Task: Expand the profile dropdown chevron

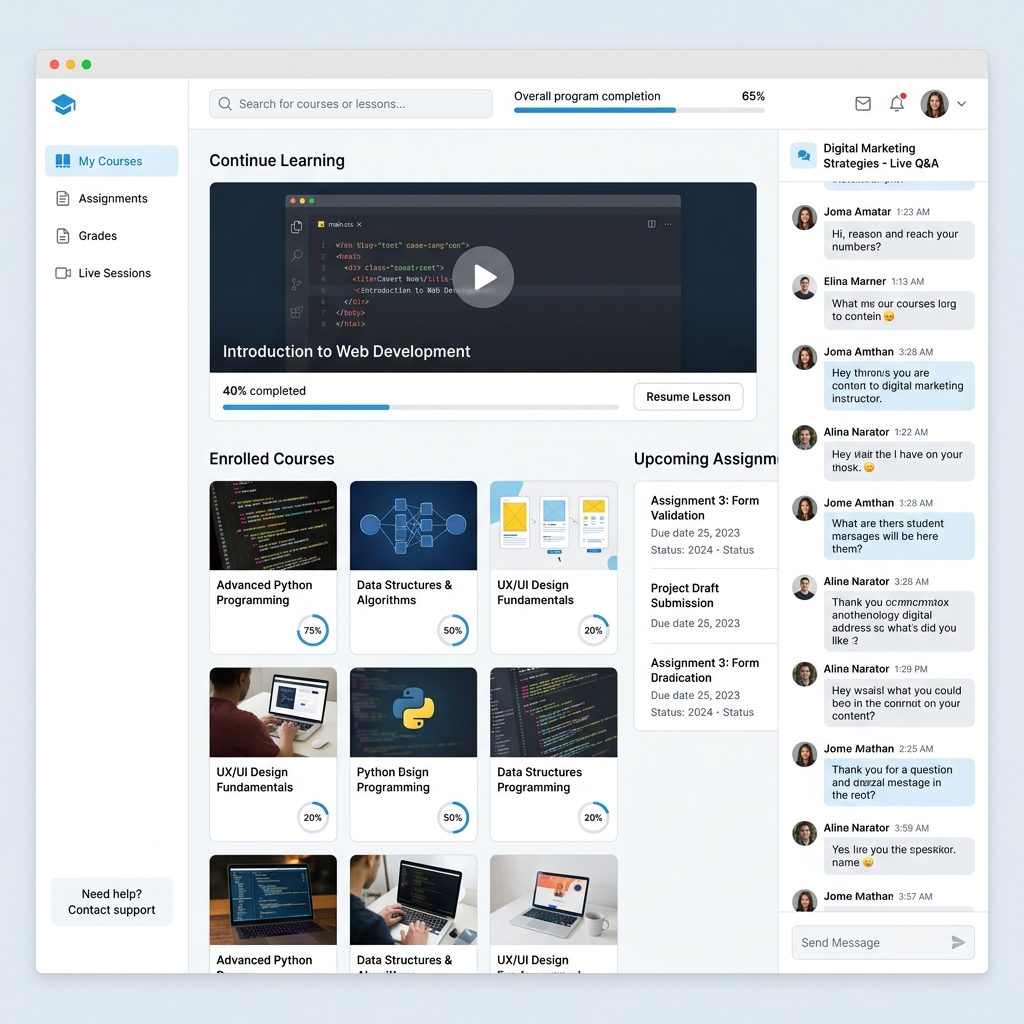Action: [x=961, y=104]
